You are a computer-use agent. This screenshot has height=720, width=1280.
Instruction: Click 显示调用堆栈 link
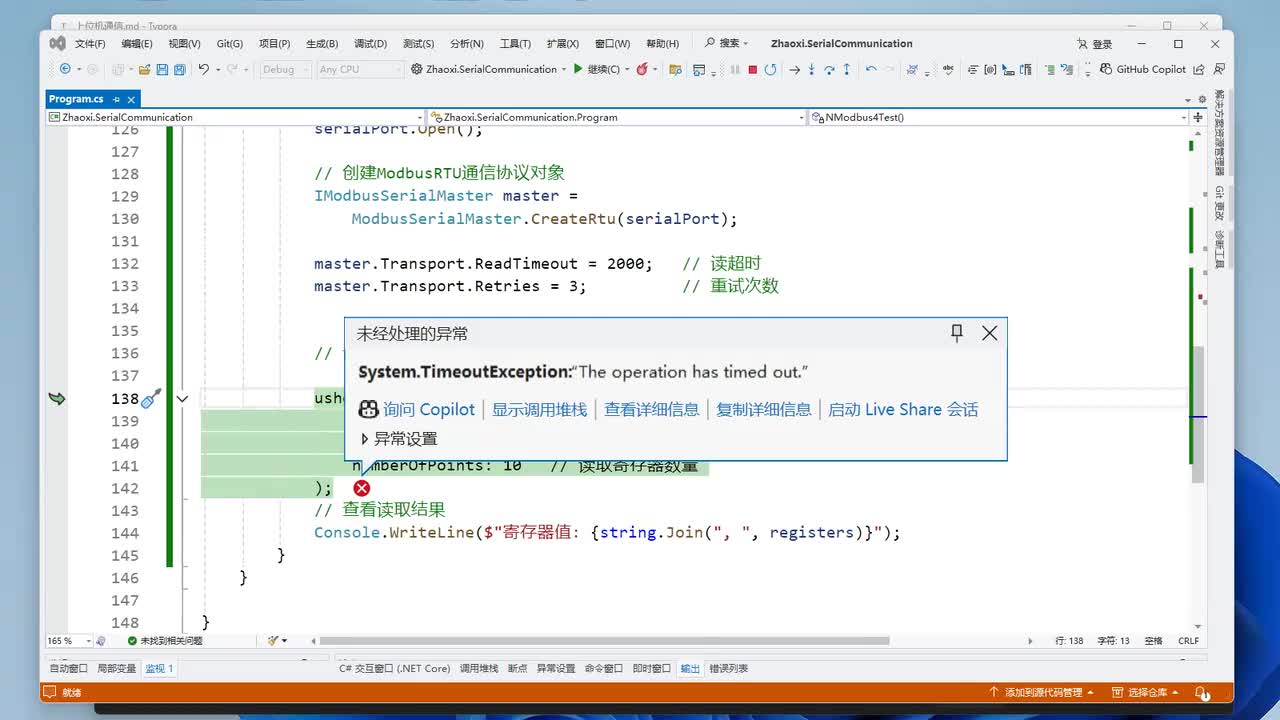(x=539, y=409)
